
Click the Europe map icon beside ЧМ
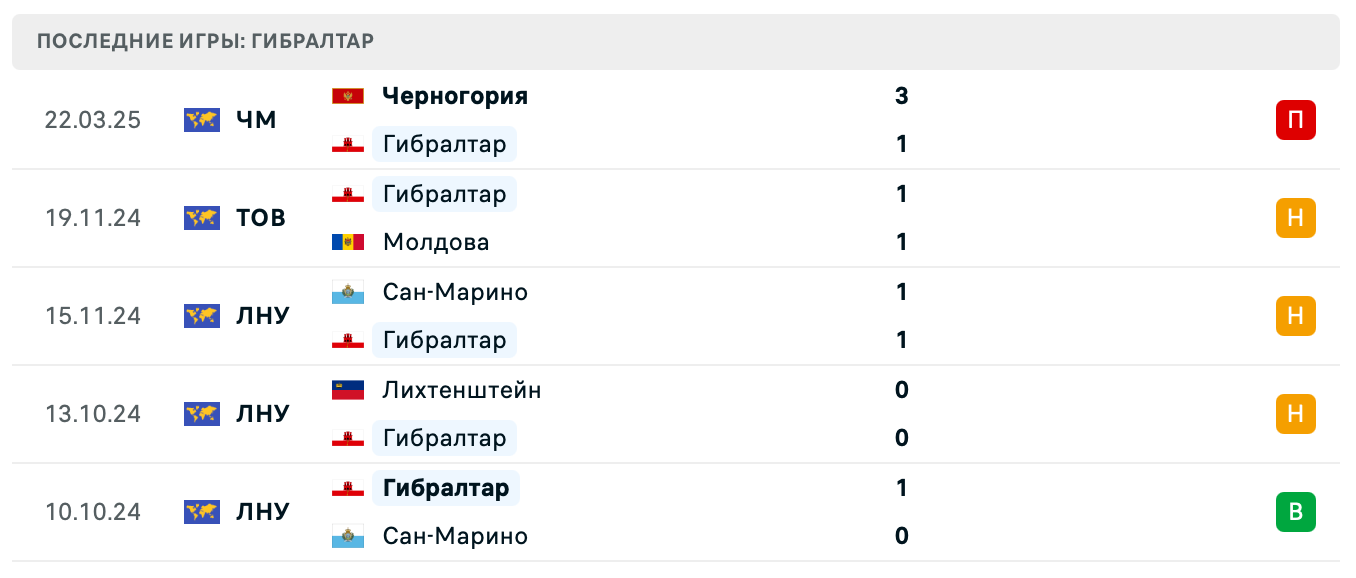(x=201, y=119)
